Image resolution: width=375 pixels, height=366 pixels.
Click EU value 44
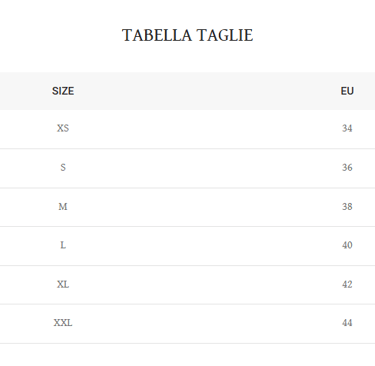[x=347, y=323]
